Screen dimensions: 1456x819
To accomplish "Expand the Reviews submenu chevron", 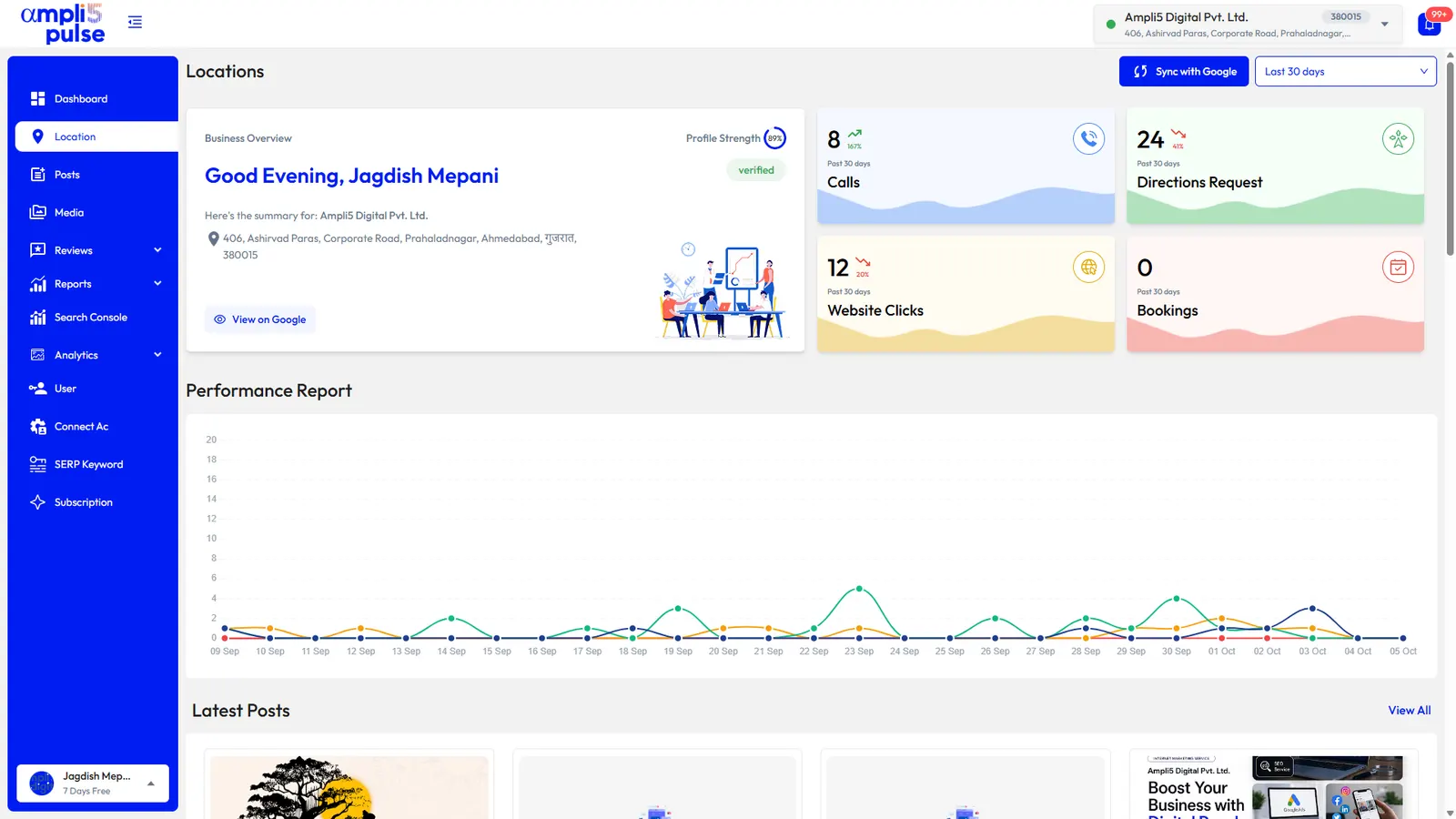I will coord(157,250).
